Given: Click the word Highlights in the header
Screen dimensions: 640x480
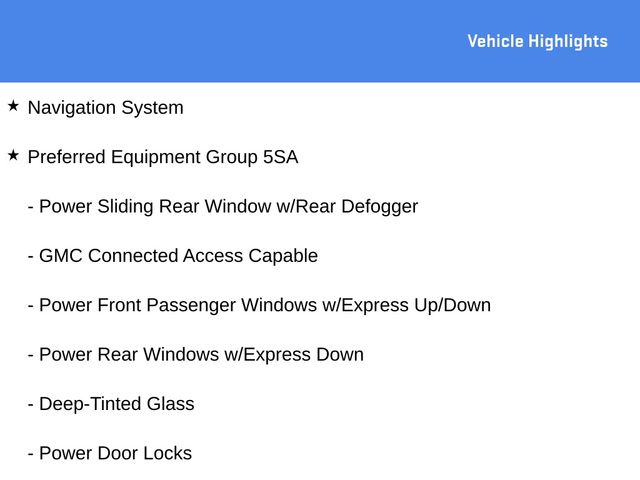Looking at the screenshot, I should coord(568,42).
